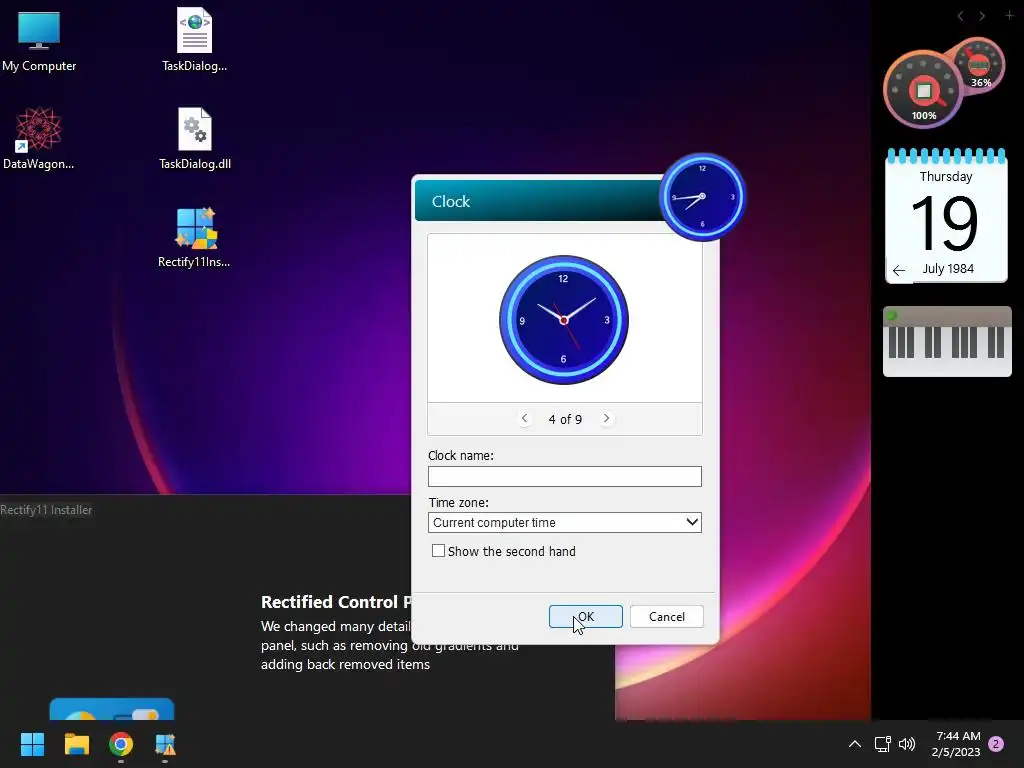Open the notification center badge
The height and width of the screenshot is (768, 1024).
tap(996, 744)
